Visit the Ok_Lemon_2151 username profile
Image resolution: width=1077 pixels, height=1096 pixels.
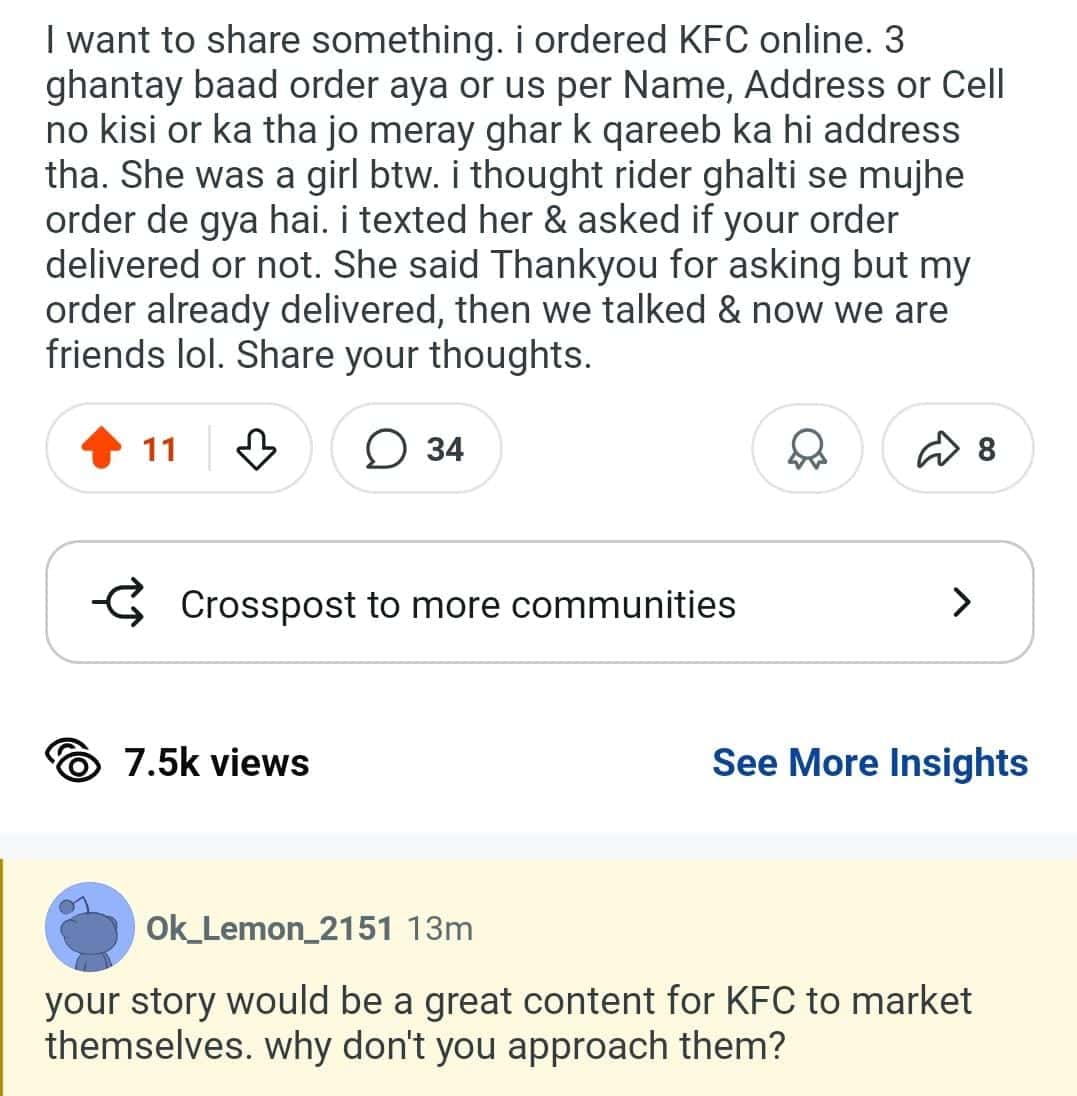tap(269, 929)
